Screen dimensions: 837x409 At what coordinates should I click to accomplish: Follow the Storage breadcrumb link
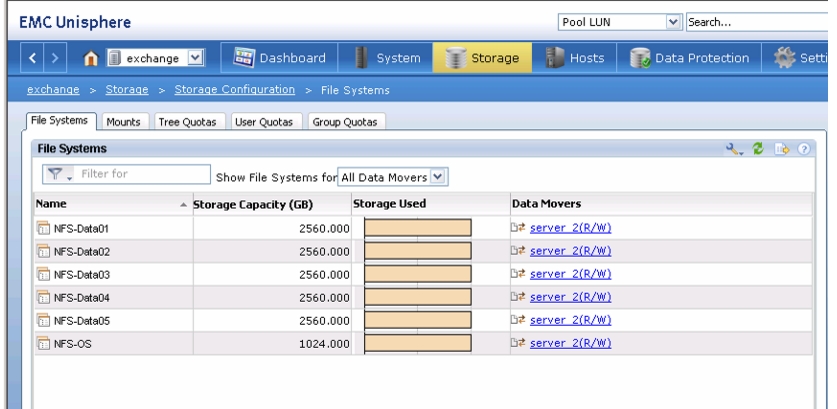click(127, 90)
